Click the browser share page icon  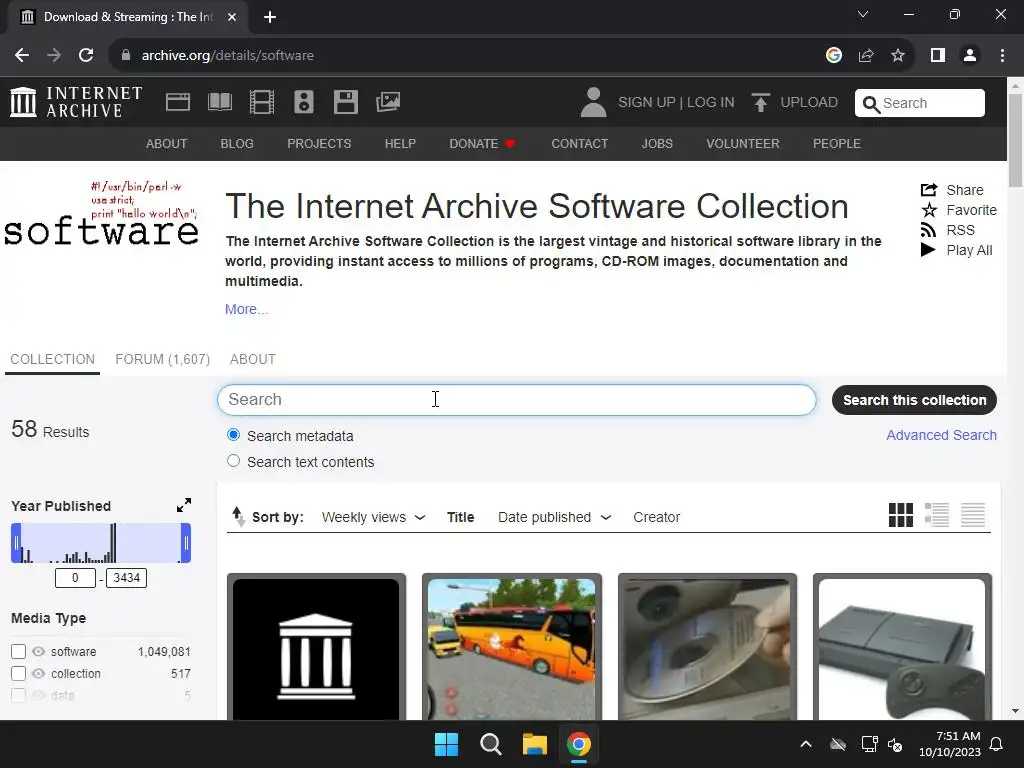click(x=866, y=56)
